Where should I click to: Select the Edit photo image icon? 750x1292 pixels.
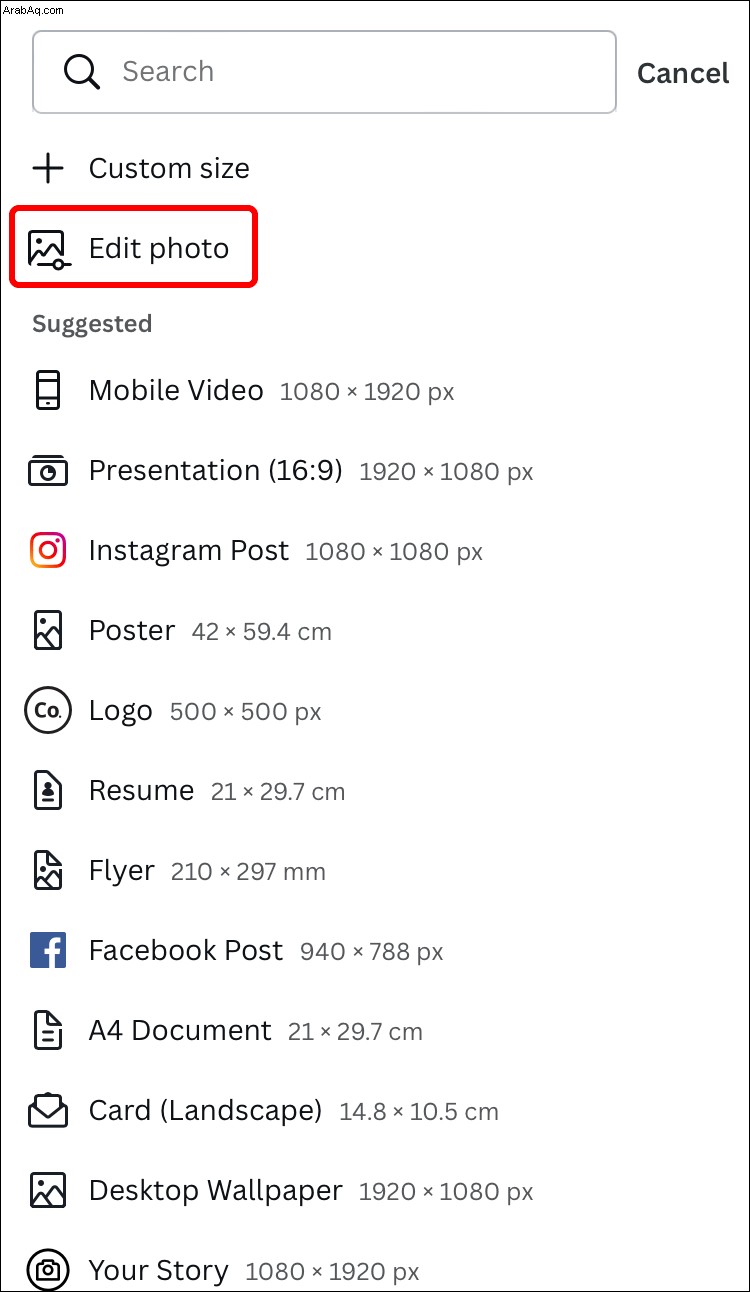coord(47,249)
